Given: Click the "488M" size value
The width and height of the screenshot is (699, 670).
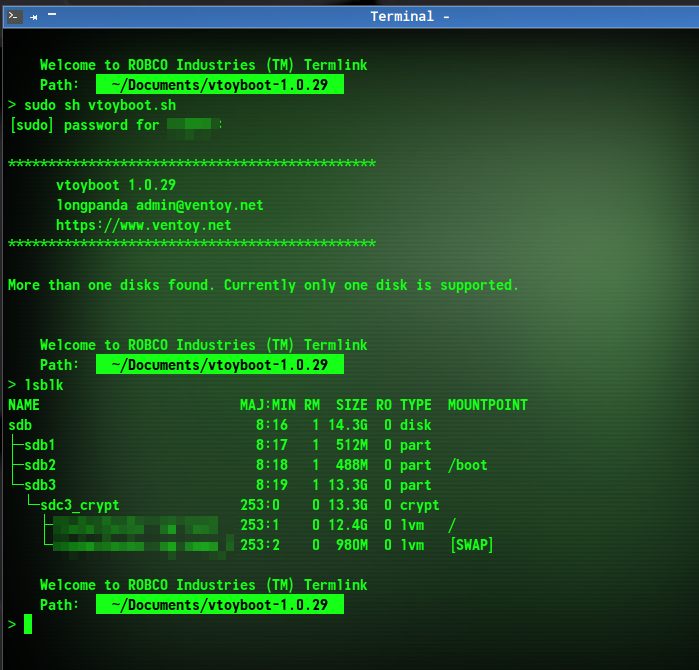Looking at the screenshot, I should pos(352,465).
